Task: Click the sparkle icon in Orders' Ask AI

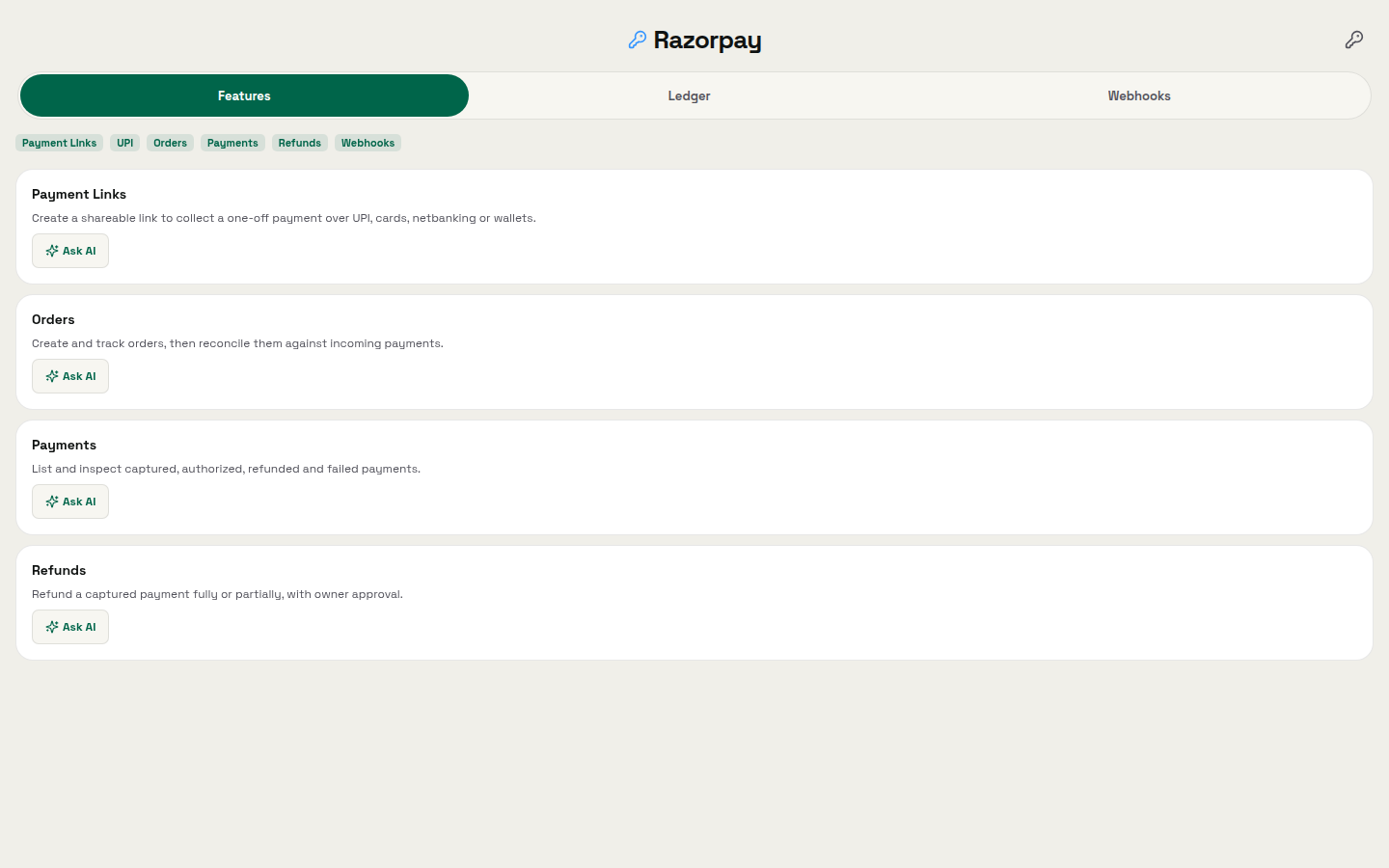Action: pyautogui.click(x=52, y=376)
